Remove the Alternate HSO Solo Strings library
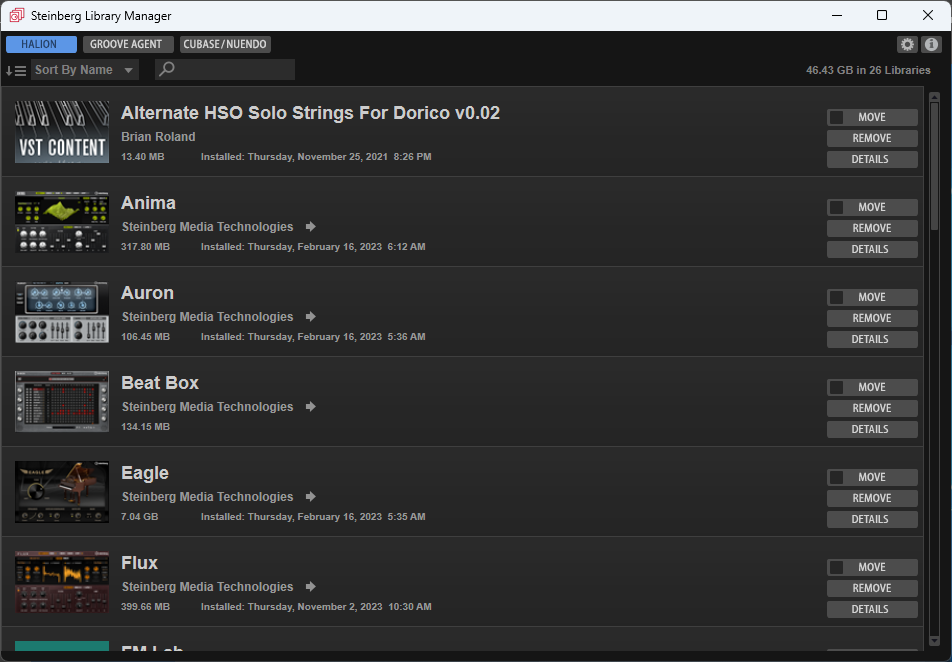The height and width of the screenshot is (662, 952). pos(872,138)
